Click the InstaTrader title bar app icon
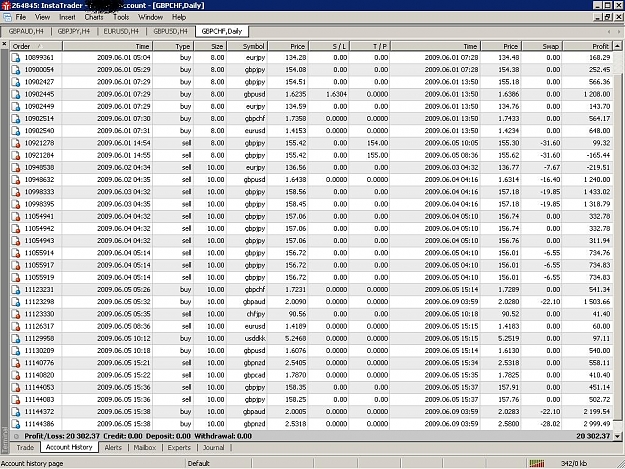The width and height of the screenshot is (625, 469). (6, 6)
